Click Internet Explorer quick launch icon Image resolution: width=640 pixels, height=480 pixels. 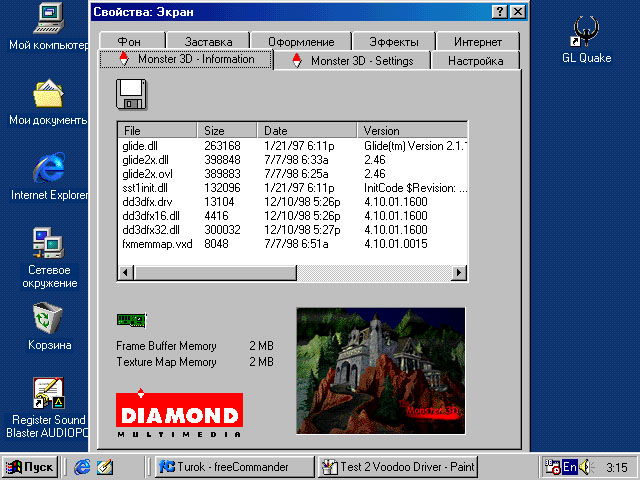[x=82, y=467]
